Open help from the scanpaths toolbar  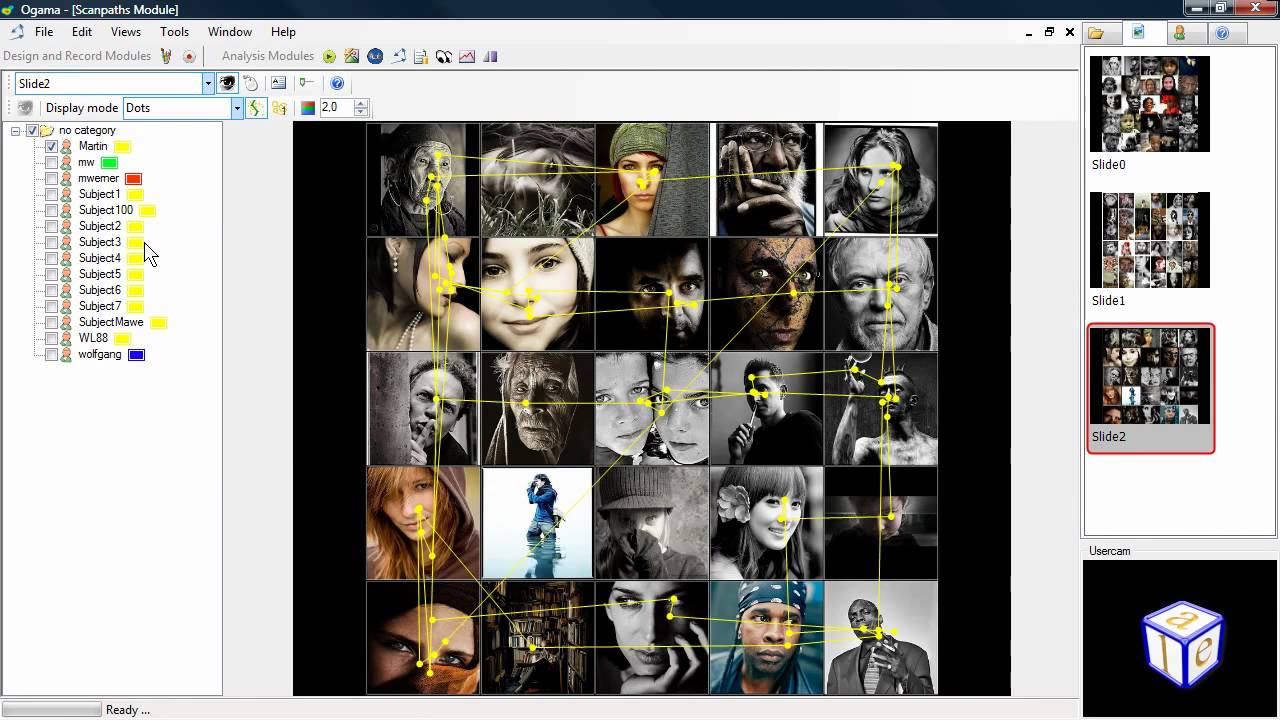[x=337, y=84]
